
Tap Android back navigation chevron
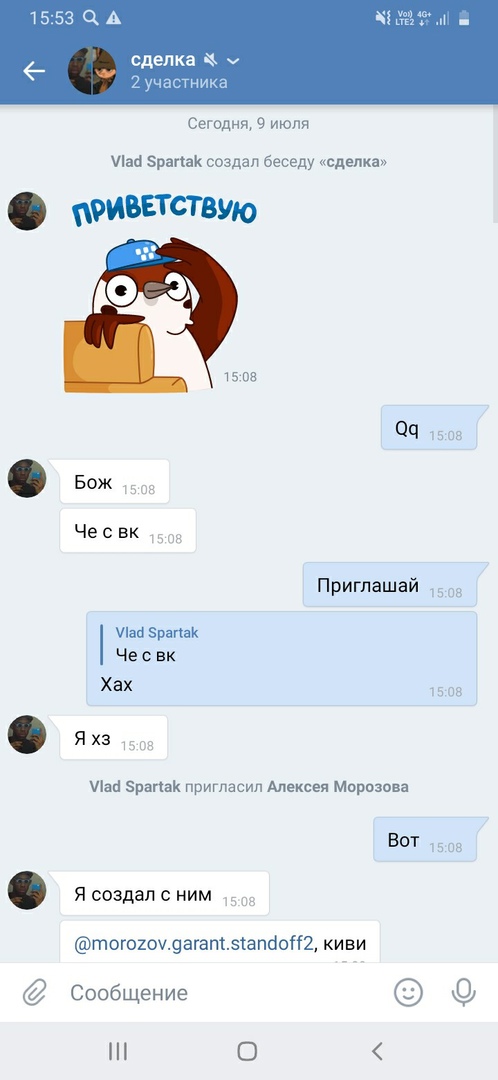pyautogui.click(x=377, y=1050)
